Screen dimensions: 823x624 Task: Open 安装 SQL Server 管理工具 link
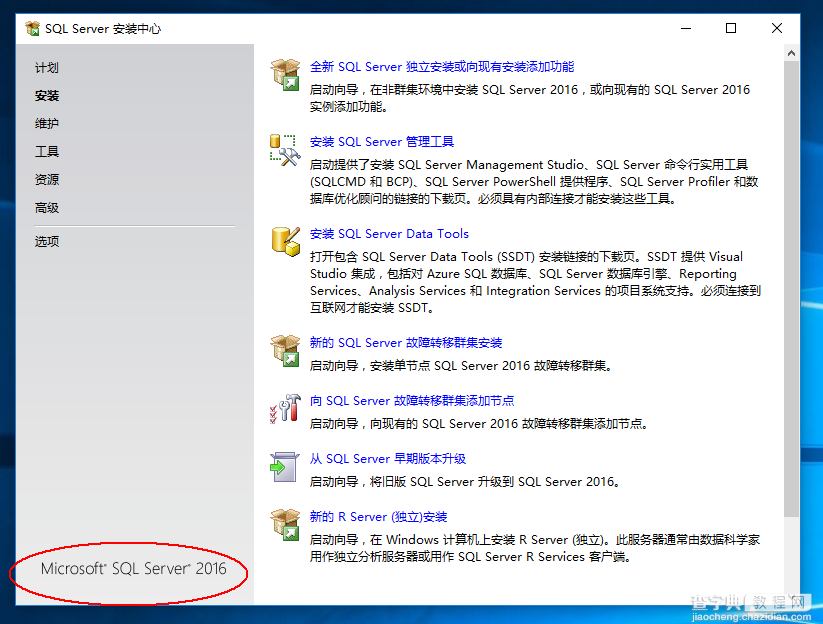coord(382,142)
